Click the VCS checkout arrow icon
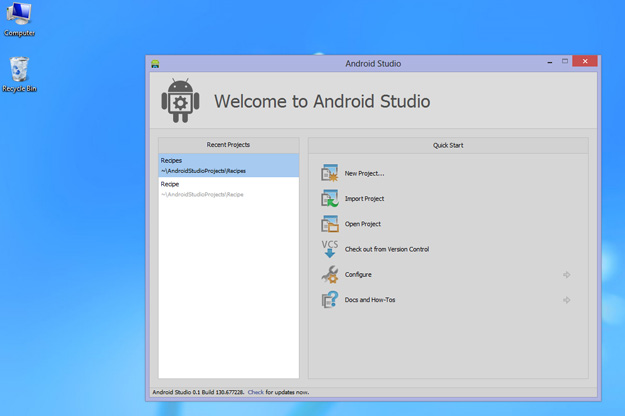This screenshot has width=625, height=416. tap(330, 249)
